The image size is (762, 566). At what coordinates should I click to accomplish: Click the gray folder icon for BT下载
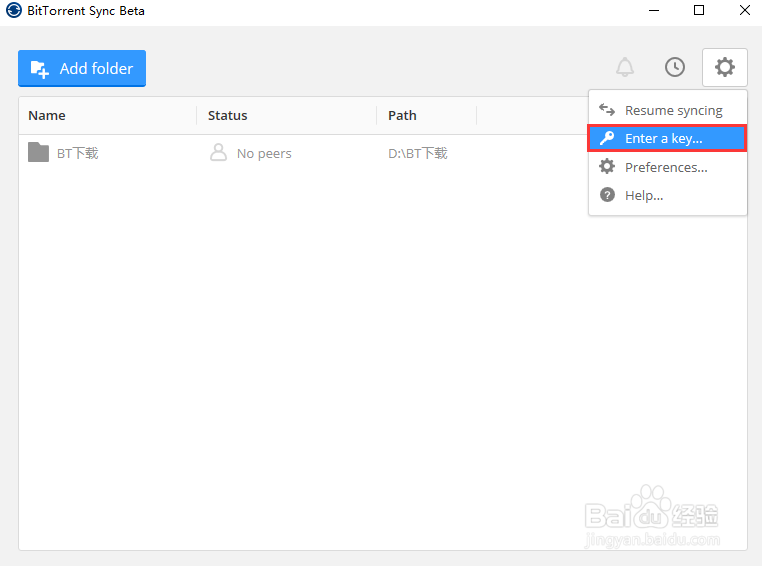[x=38, y=152]
